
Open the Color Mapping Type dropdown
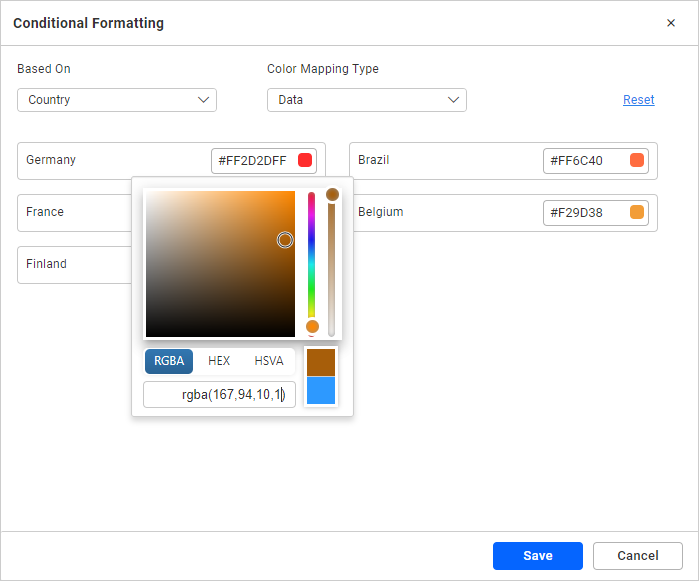(367, 100)
